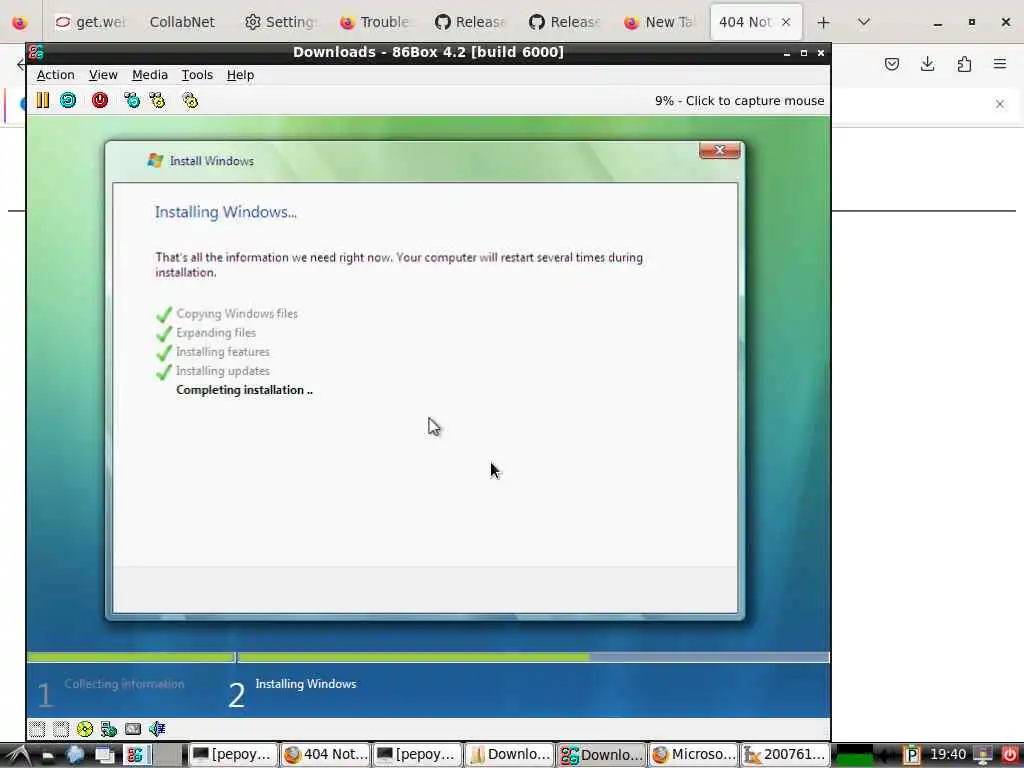The image size is (1024, 768).
Task: Open the Media menu
Action: [150, 75]
